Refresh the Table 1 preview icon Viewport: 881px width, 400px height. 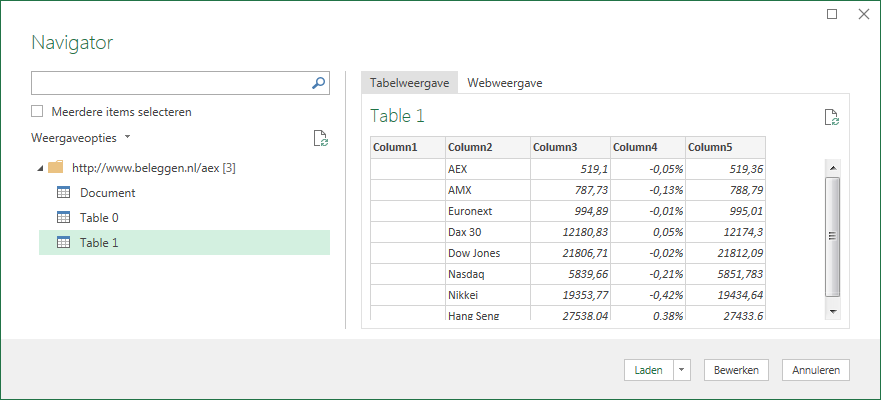tap(831, 118)
